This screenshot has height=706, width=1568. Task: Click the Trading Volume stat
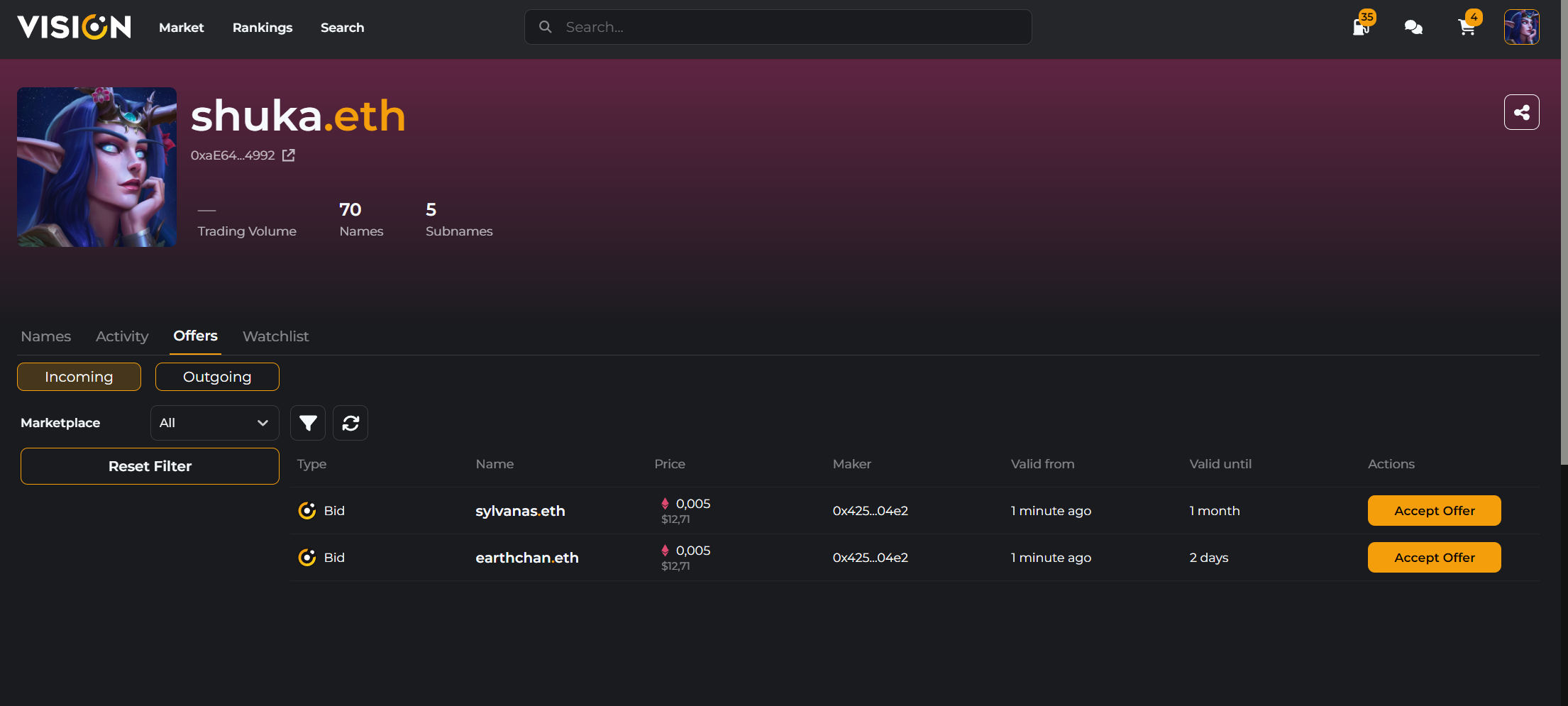click(247, 221)
